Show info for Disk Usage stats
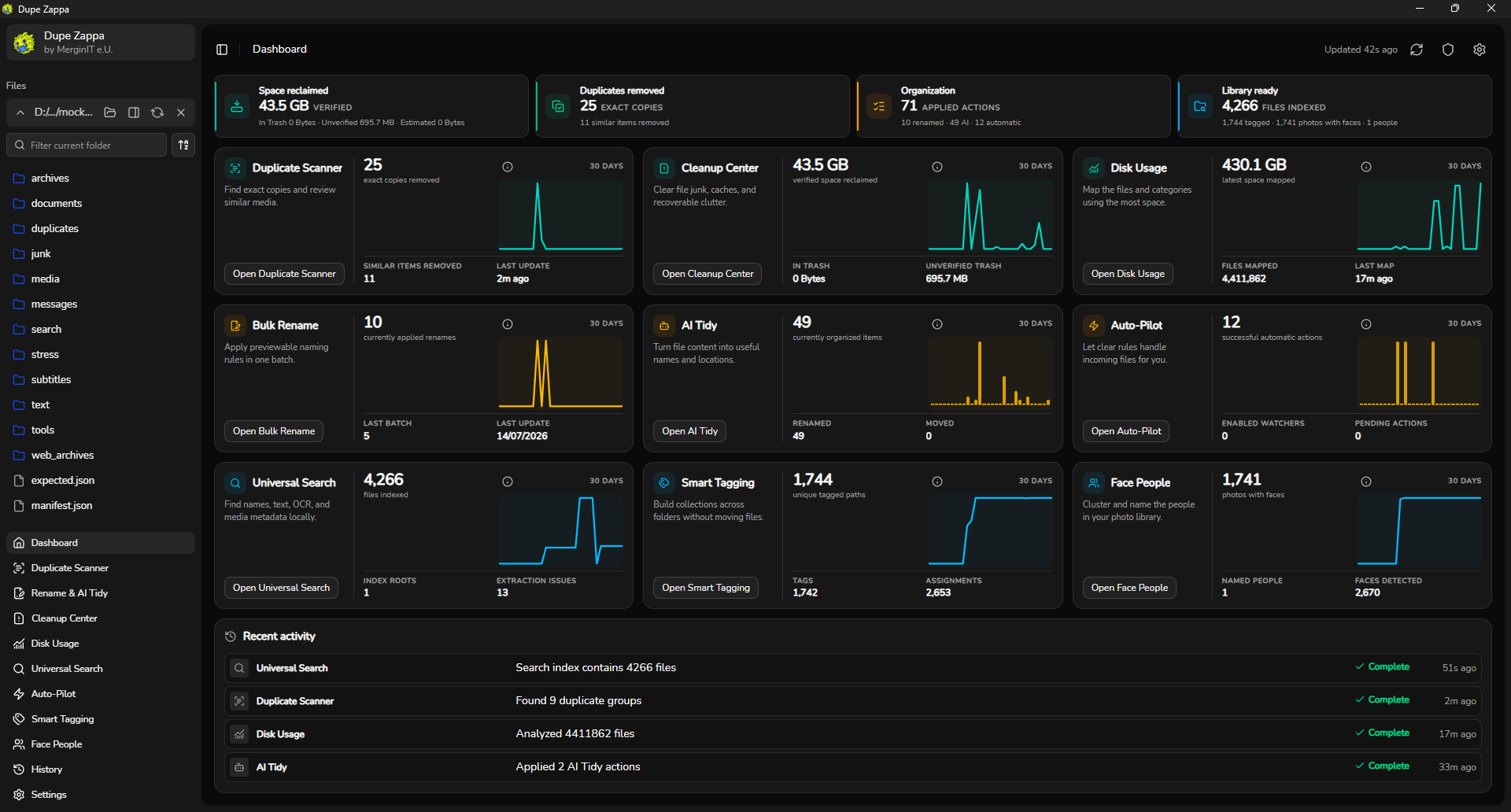This screenshot has width=1511, height=812. (1366, 167)
